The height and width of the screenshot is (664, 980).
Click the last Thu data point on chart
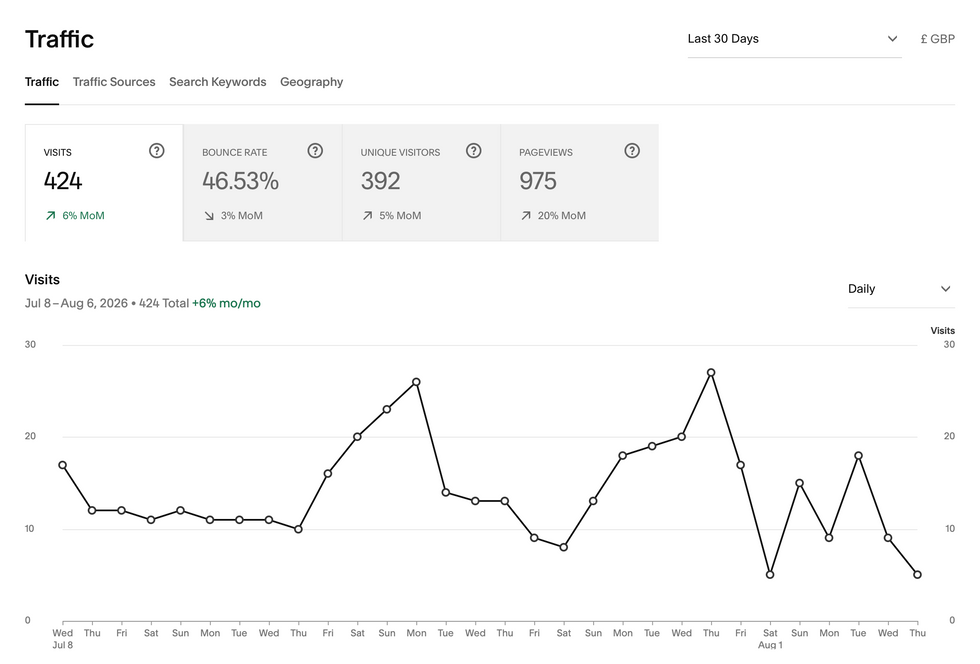coord(918,575)
